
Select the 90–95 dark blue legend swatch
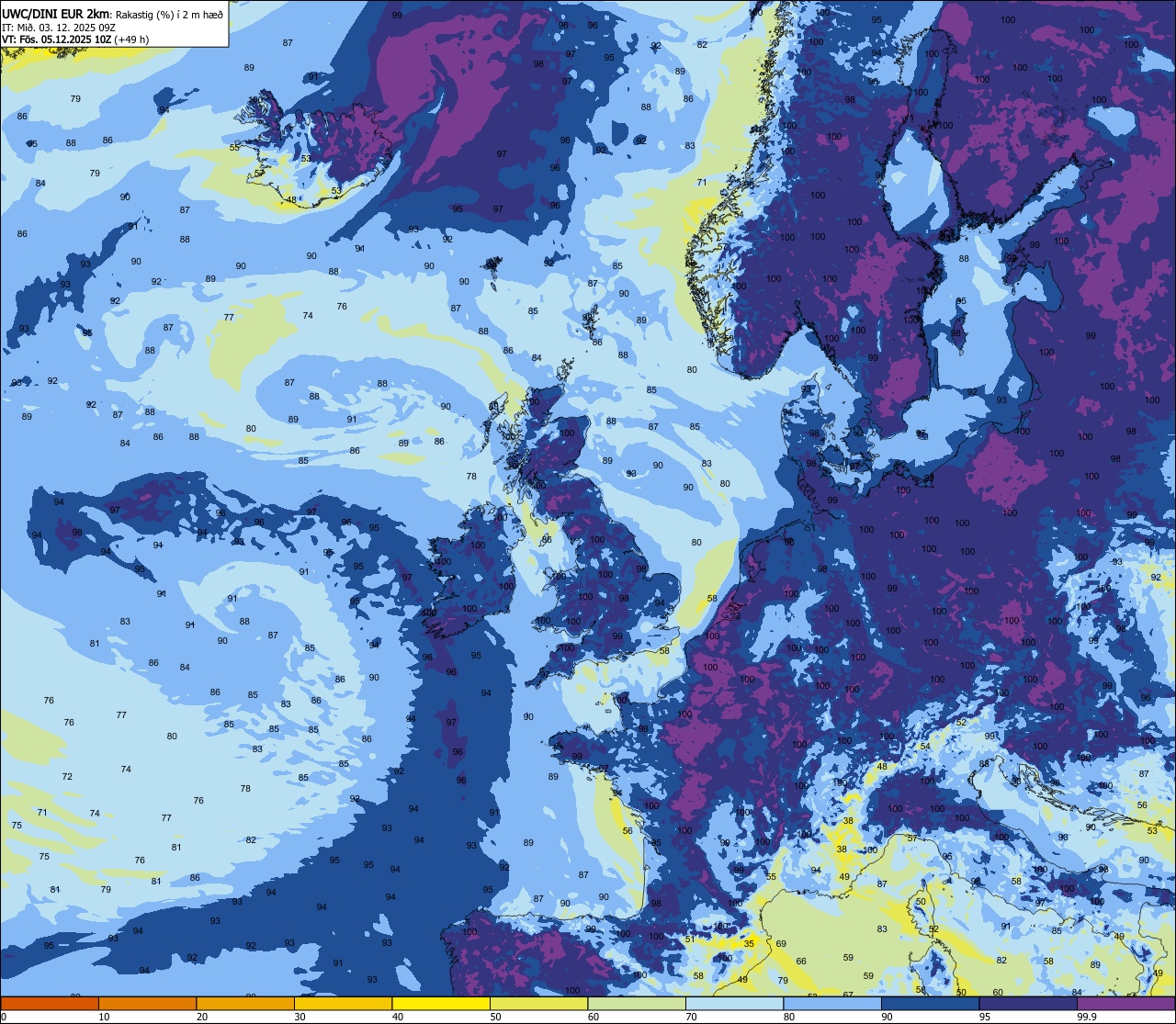pyautogui.click(x=930, y=1003)
